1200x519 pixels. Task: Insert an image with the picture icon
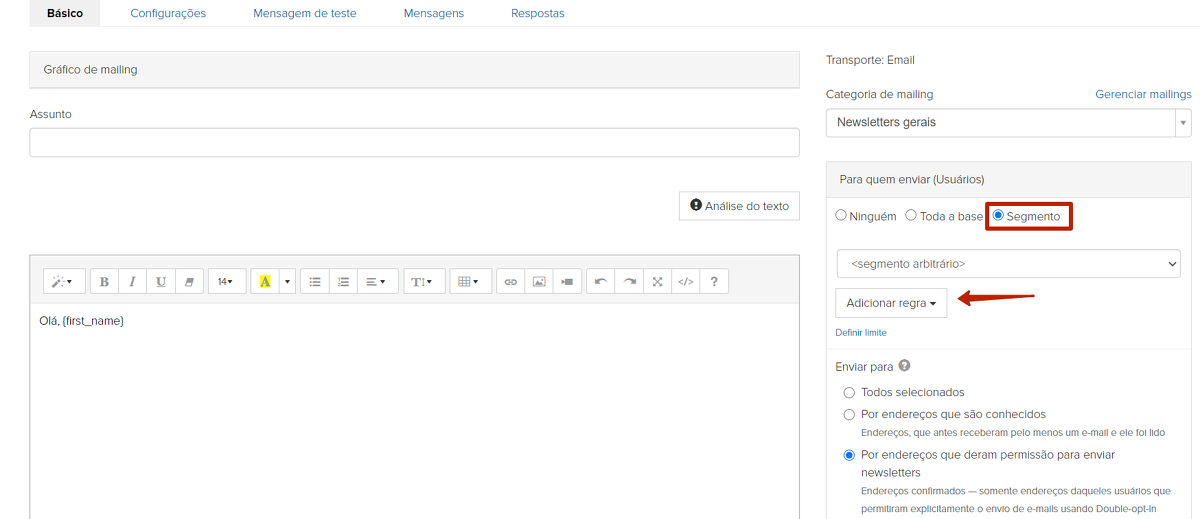pyautogui.click(x=539, y=282)
